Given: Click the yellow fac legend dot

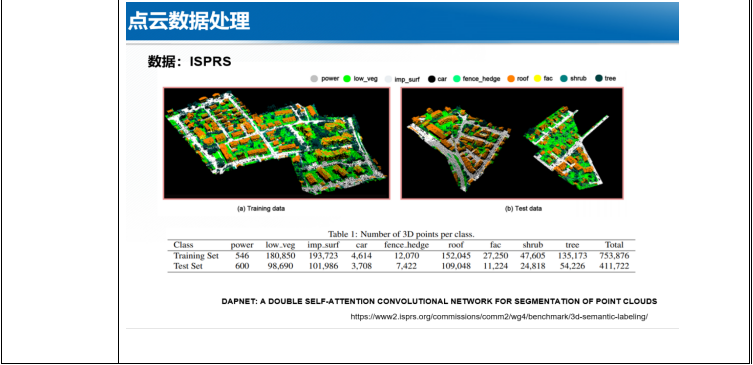Looking at the screenshot, I should click(537, 79).
